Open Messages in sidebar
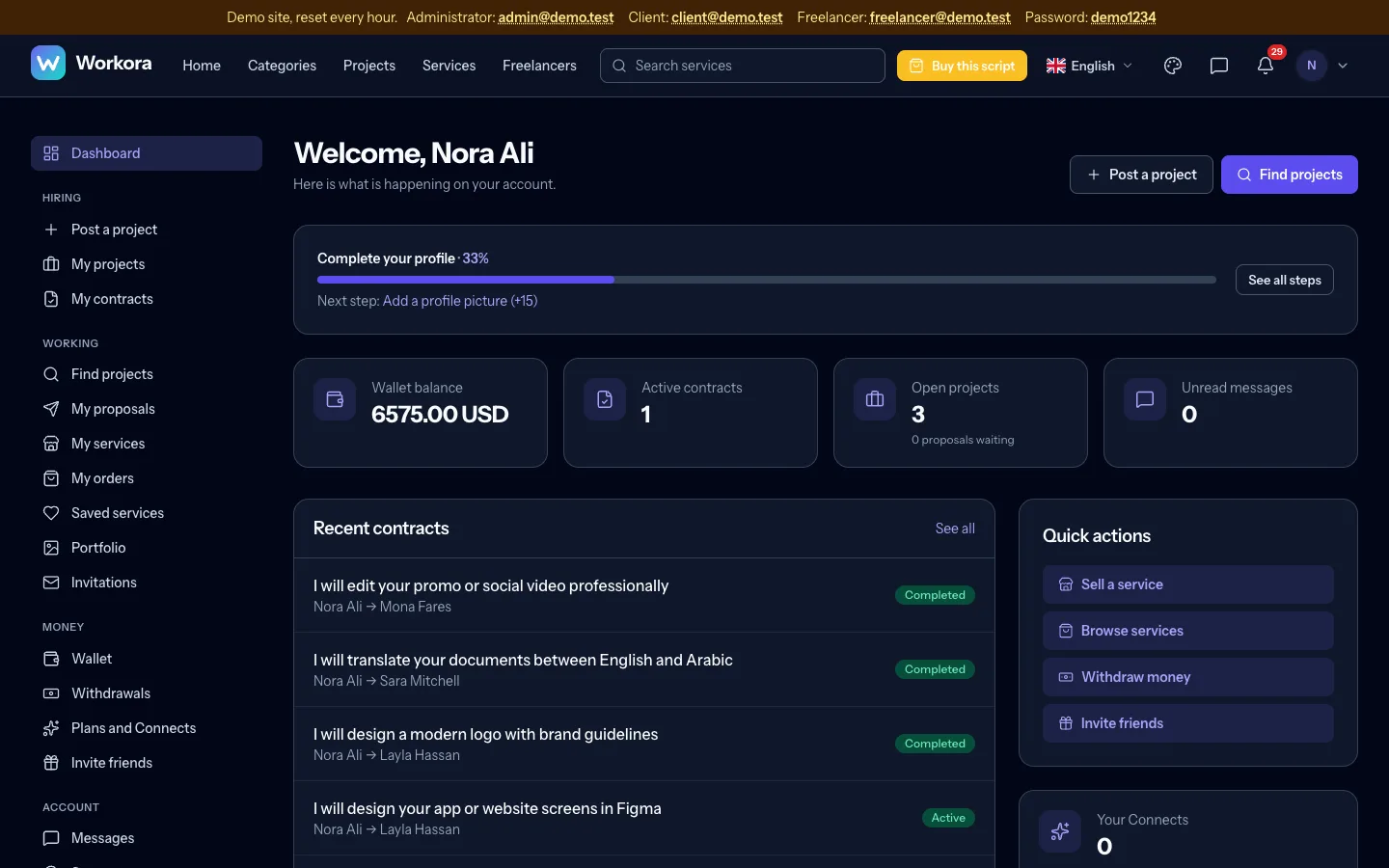 147,838
